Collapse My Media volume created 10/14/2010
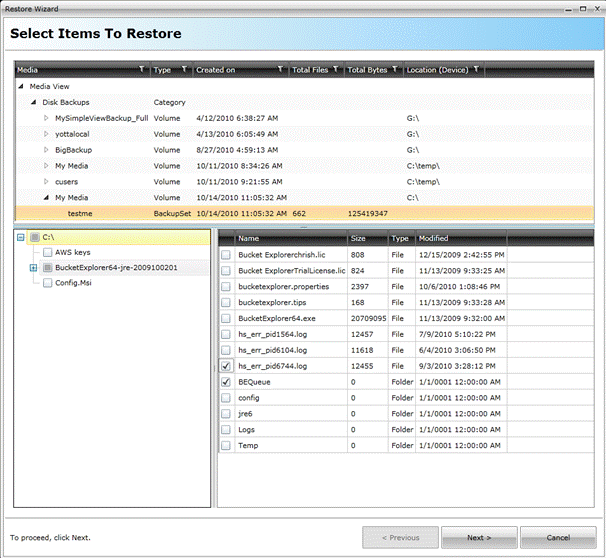The width and height of the screenshot is (606, 558). (x=46, y=197)
